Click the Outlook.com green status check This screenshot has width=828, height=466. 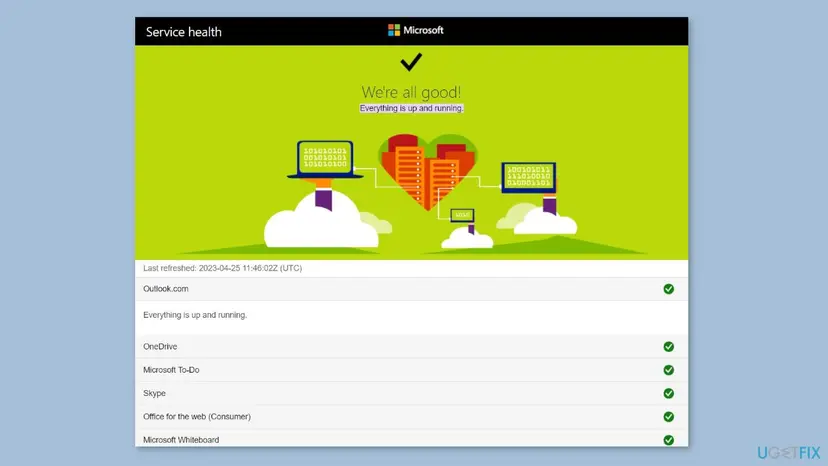point(669,289)
